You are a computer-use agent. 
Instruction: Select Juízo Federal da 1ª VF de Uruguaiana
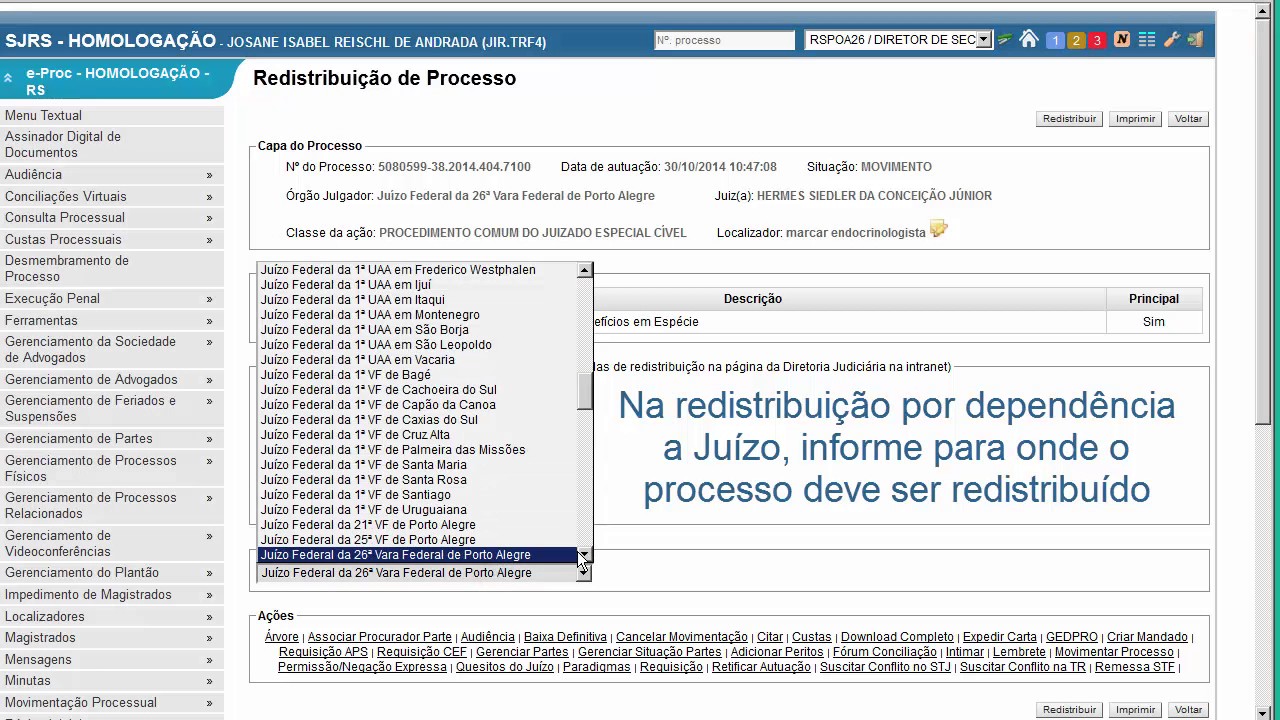pos(417,510)
